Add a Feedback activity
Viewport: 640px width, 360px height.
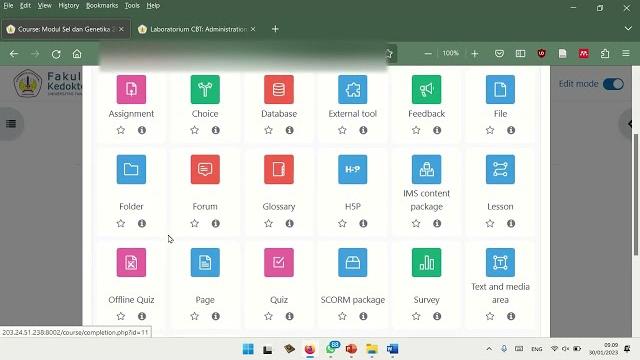427,89
